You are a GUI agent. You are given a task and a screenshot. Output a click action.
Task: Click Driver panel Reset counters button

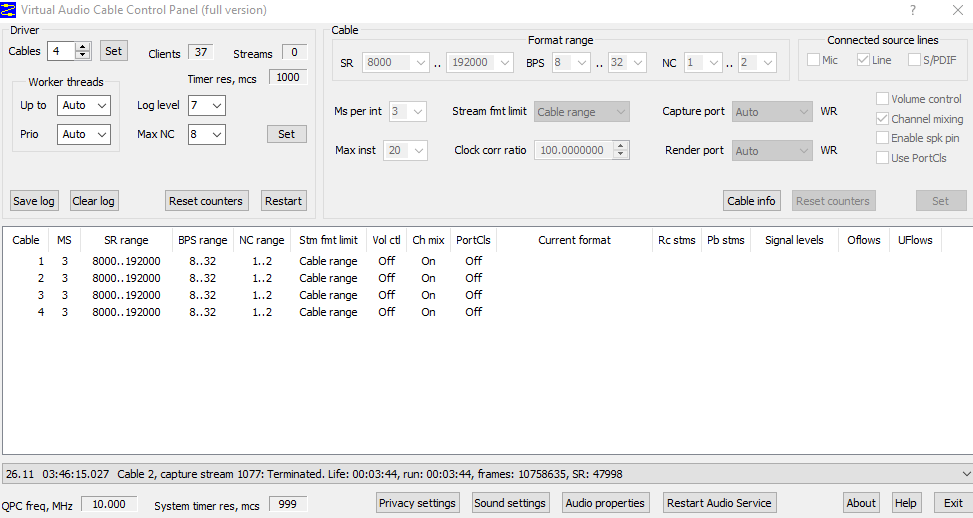coord(206,201)
